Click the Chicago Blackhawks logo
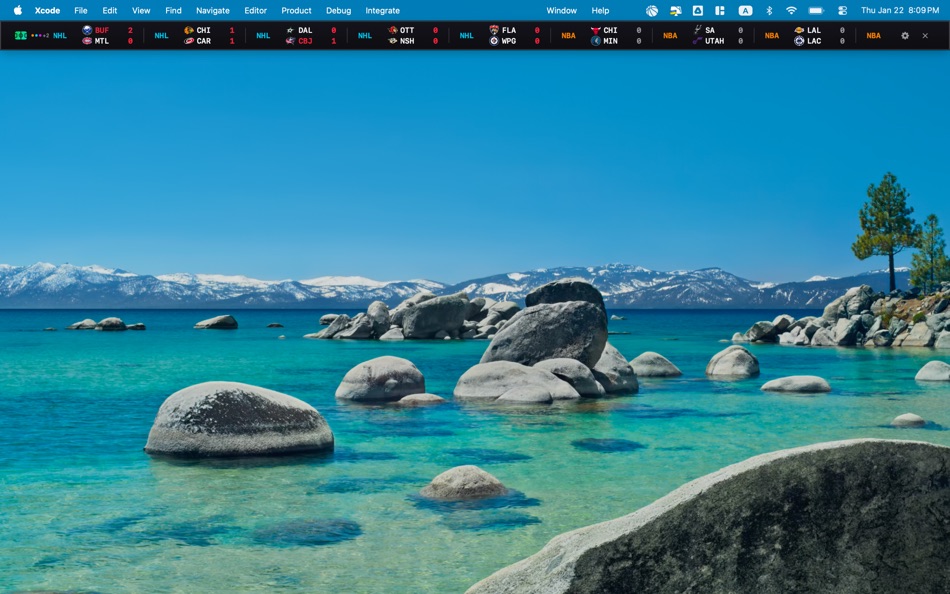 coord(191,30)
